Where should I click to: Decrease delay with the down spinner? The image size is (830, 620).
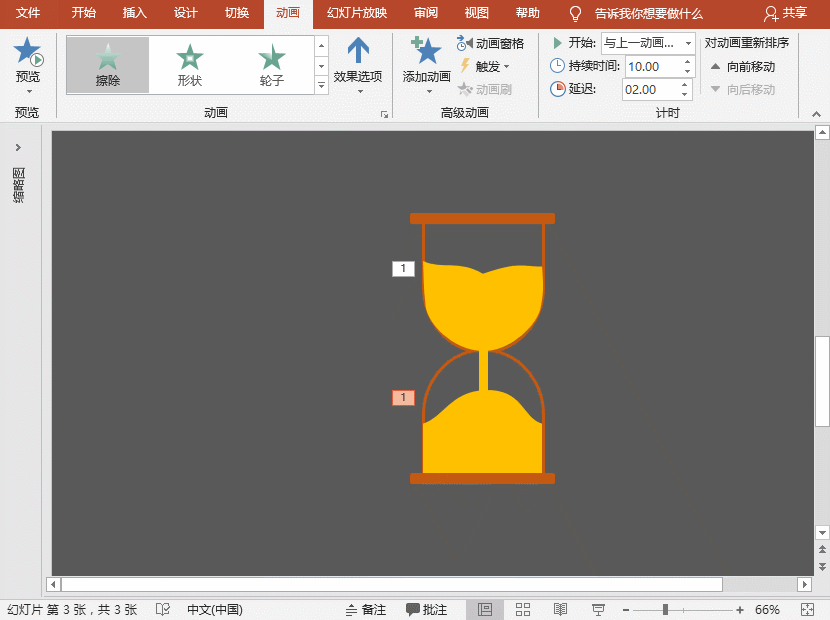[684, 95]
